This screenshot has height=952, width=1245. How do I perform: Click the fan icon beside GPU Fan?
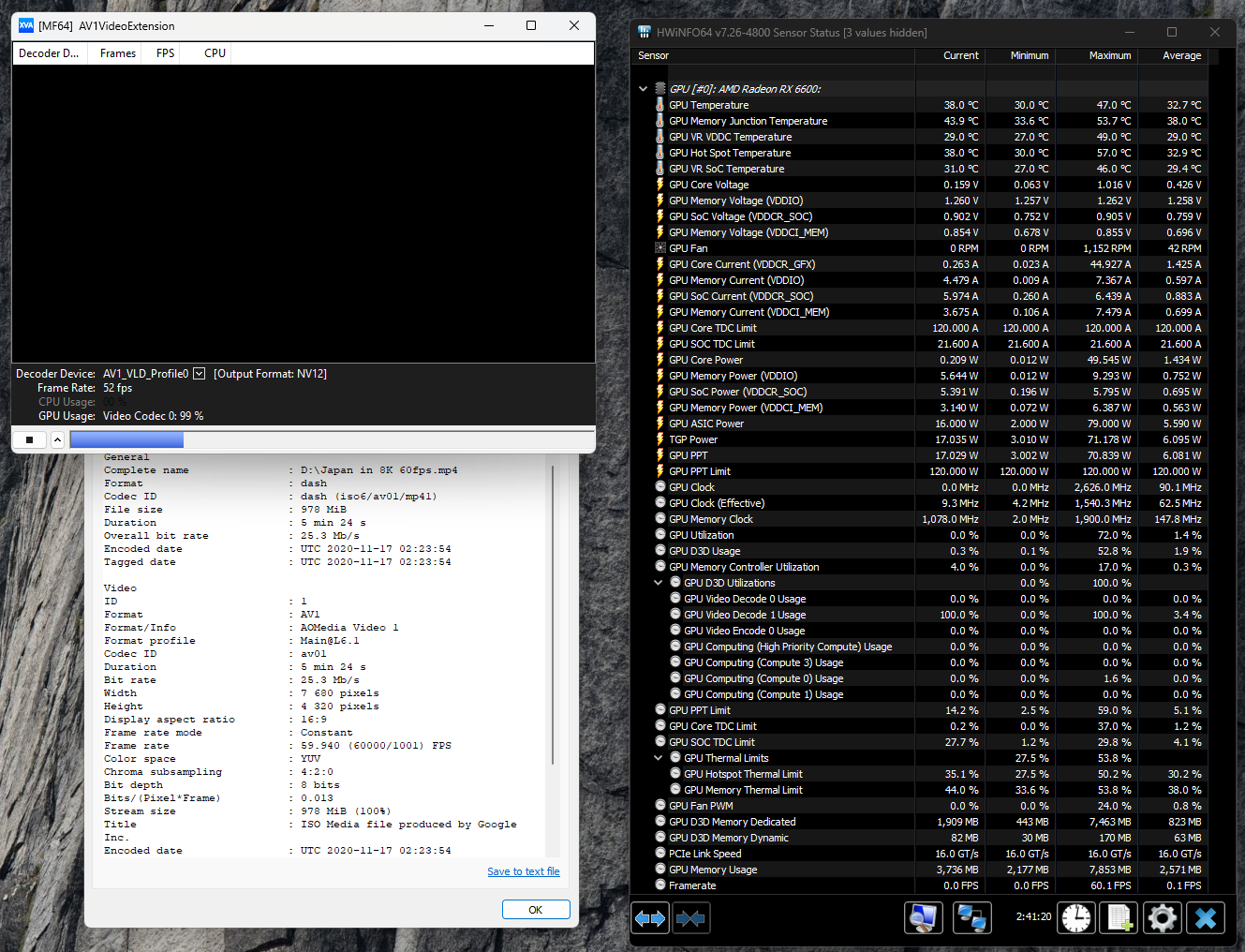click(x=660, y=248)
